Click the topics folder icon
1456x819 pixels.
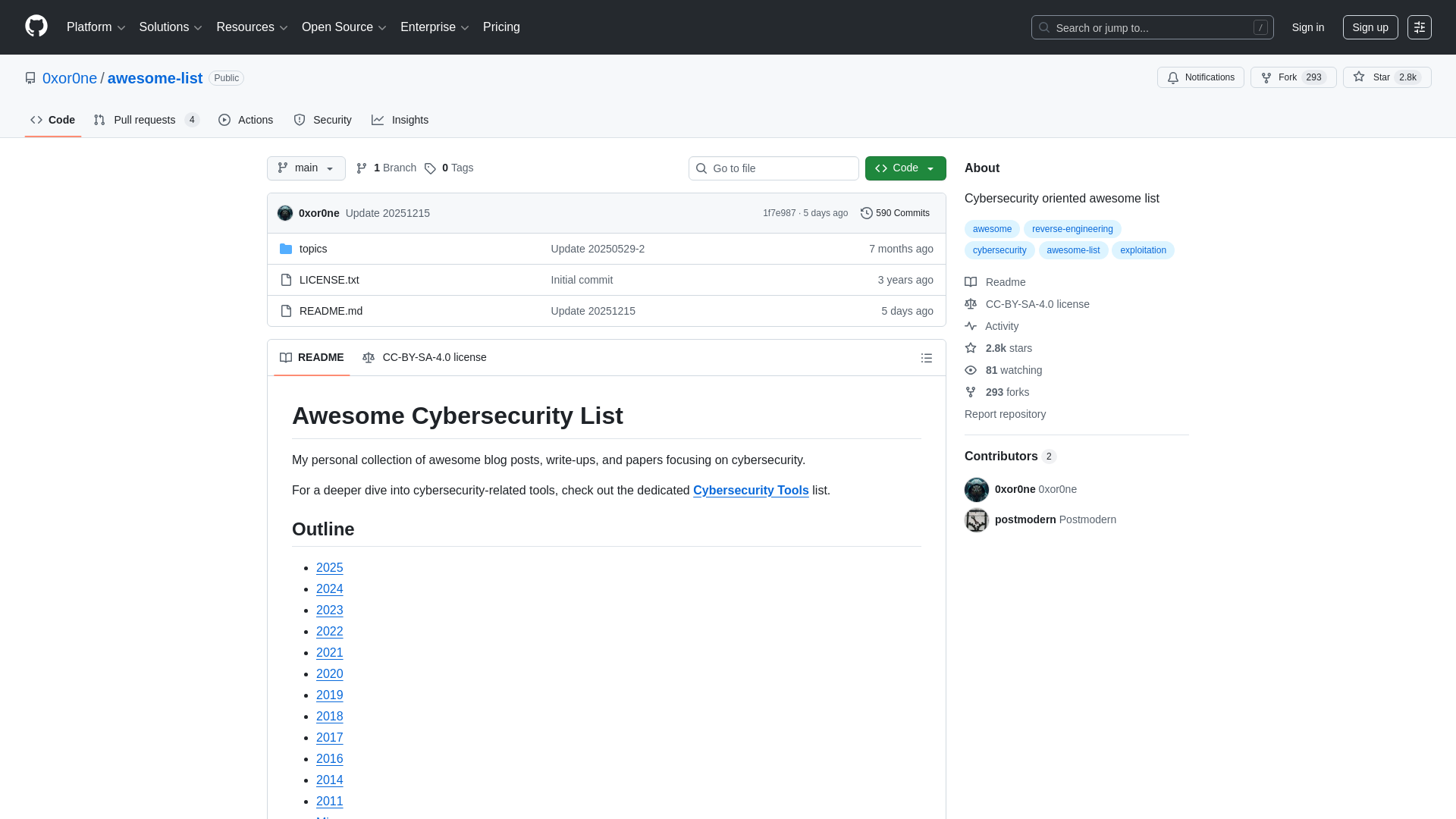click(287, 249)
